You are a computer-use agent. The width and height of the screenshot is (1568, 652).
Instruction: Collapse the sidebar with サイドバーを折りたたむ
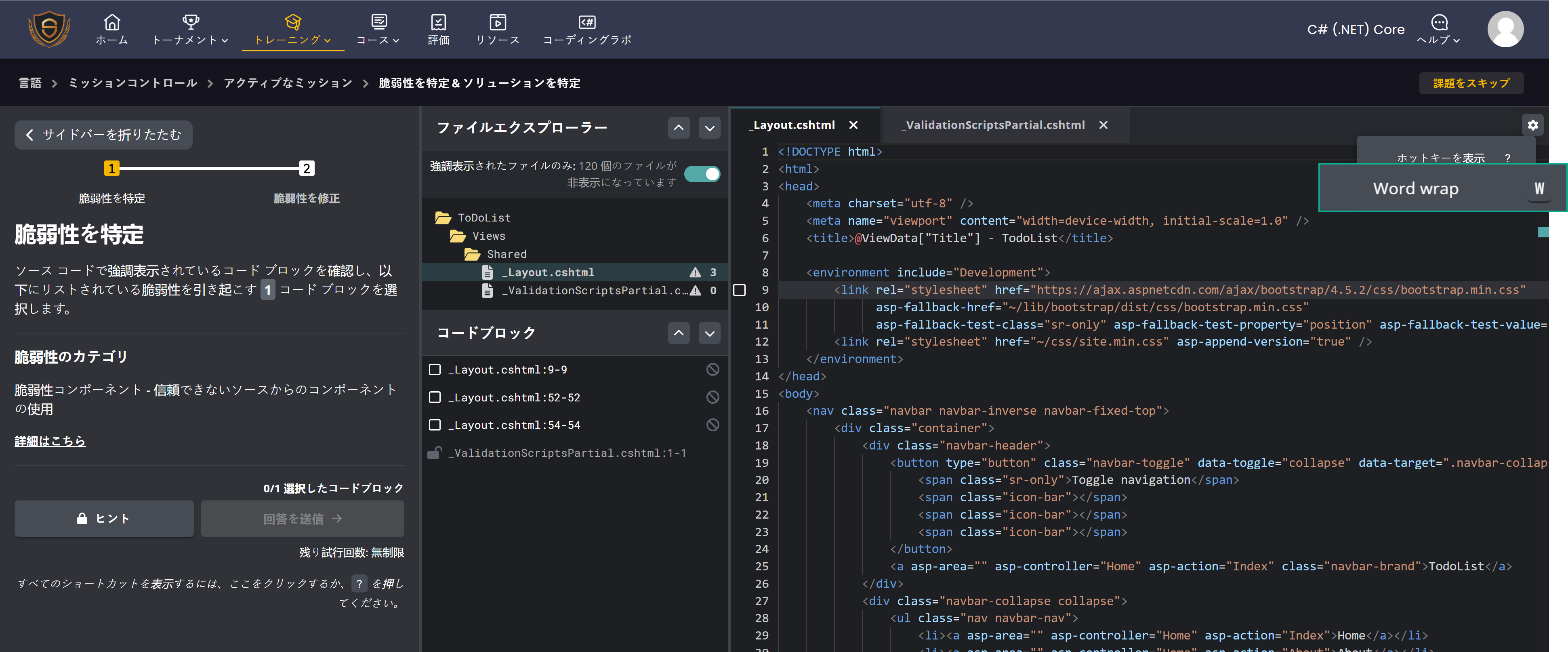(103, 135)
